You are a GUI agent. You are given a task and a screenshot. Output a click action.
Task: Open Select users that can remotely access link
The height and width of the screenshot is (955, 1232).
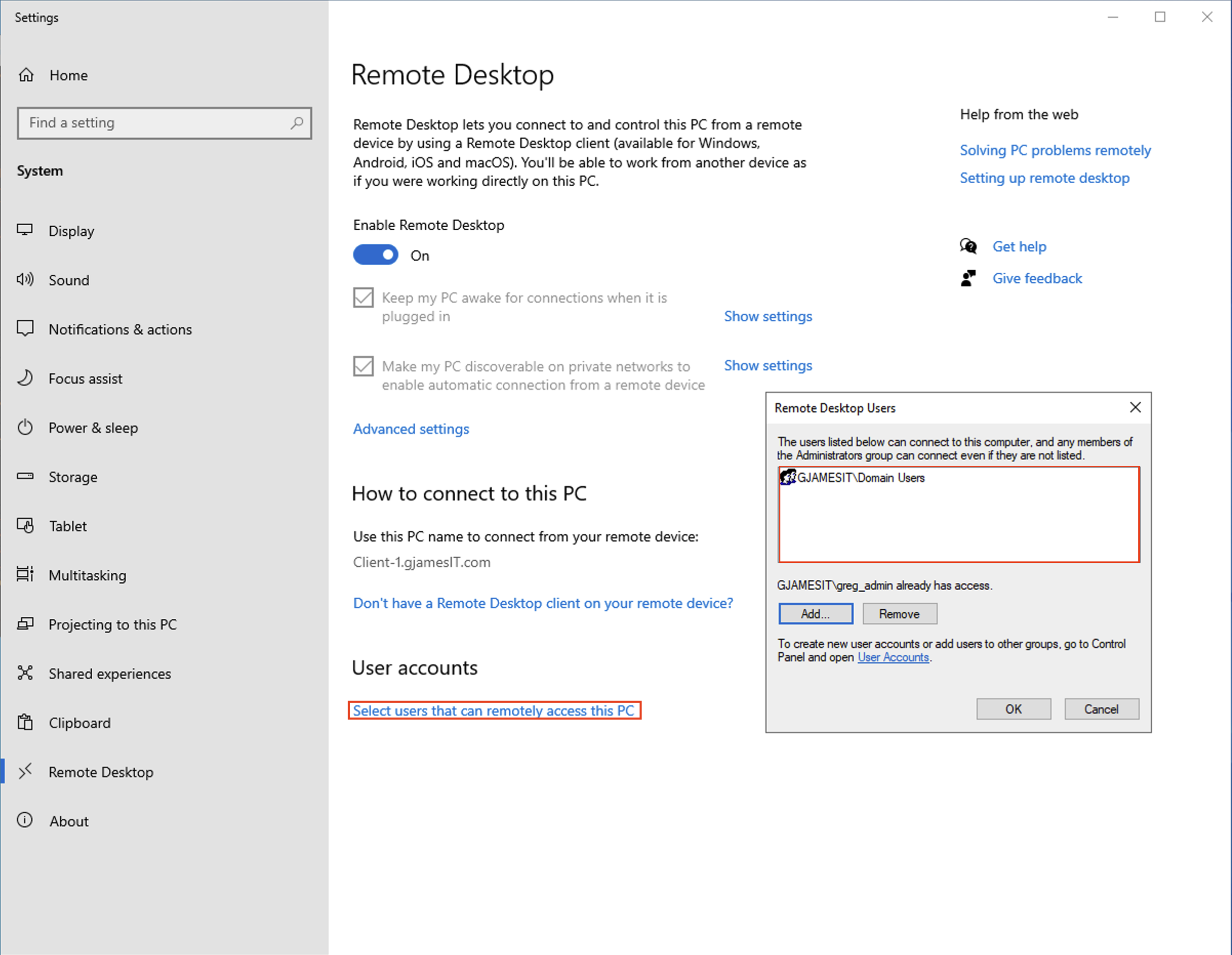point(494,710)
